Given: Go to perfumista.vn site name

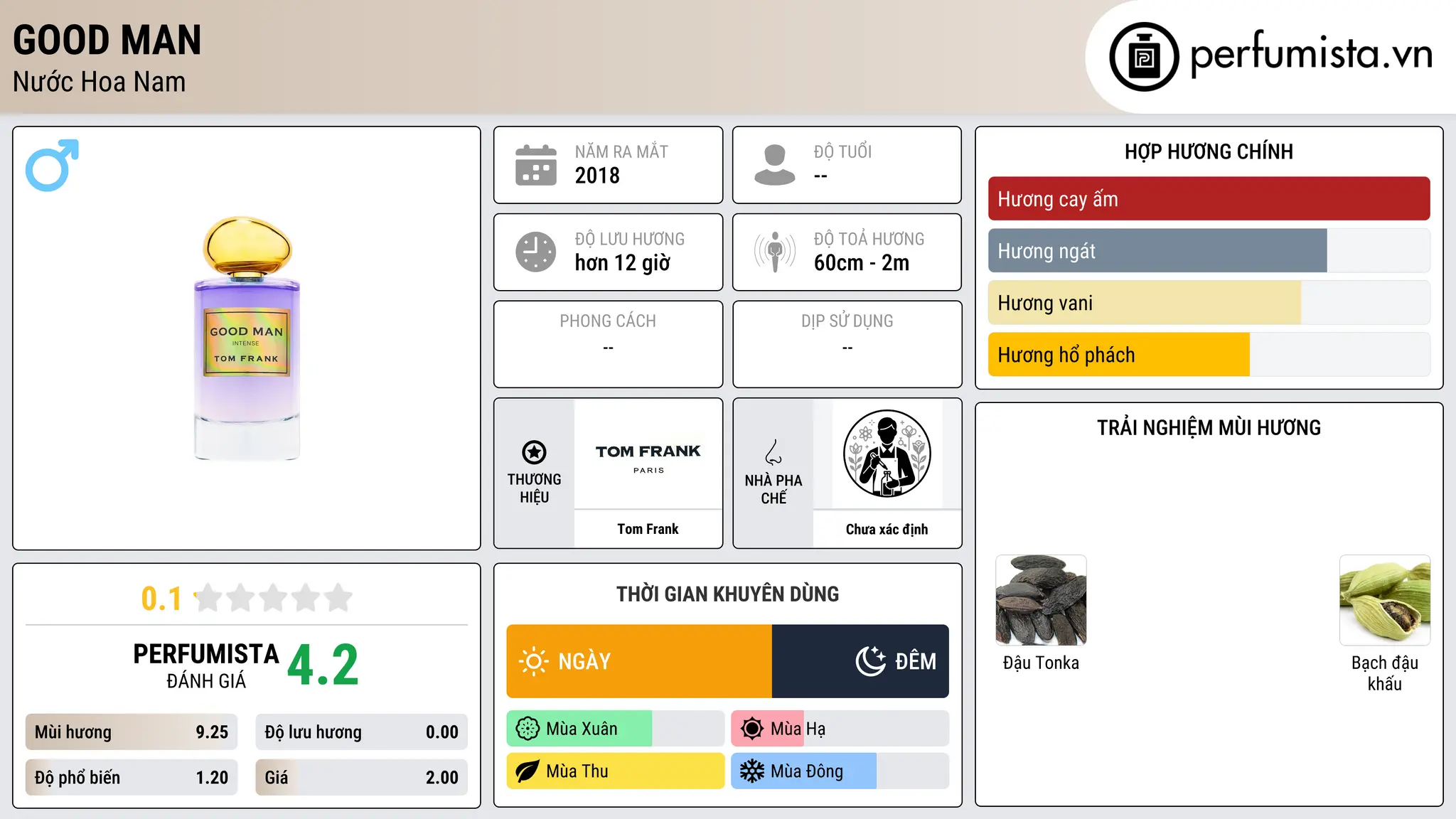Looking at the screenshot, I should tap(1311, 54).
